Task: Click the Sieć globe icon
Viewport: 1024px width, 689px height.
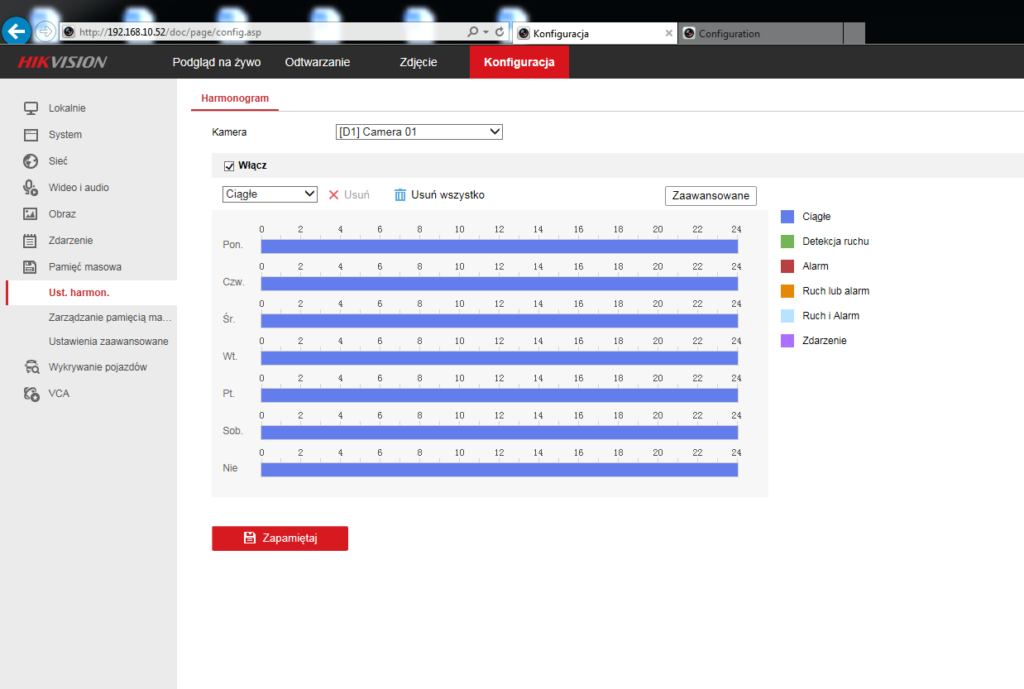Action: [x=31, y=161]
